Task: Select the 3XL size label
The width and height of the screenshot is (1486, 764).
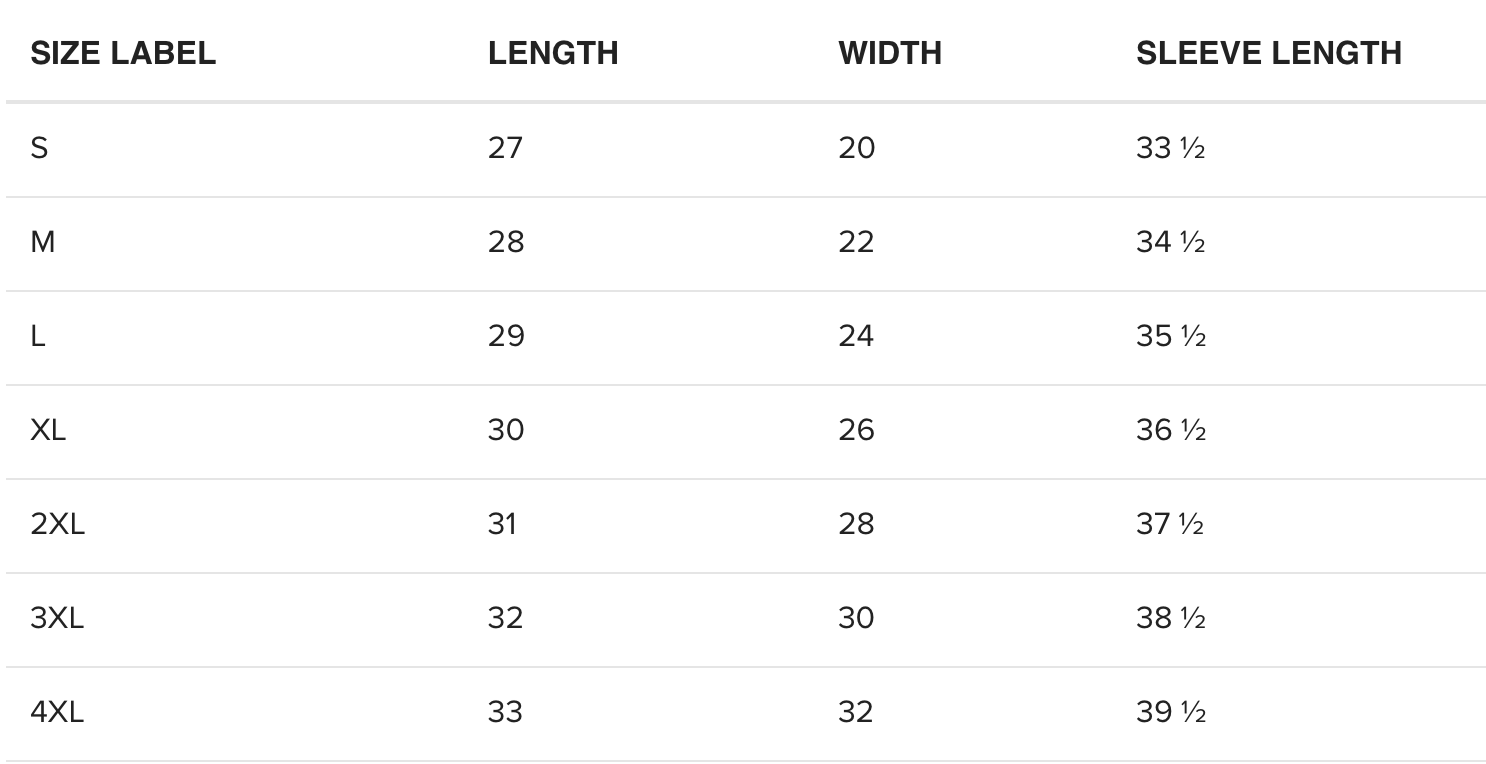Action: point(57,618)
